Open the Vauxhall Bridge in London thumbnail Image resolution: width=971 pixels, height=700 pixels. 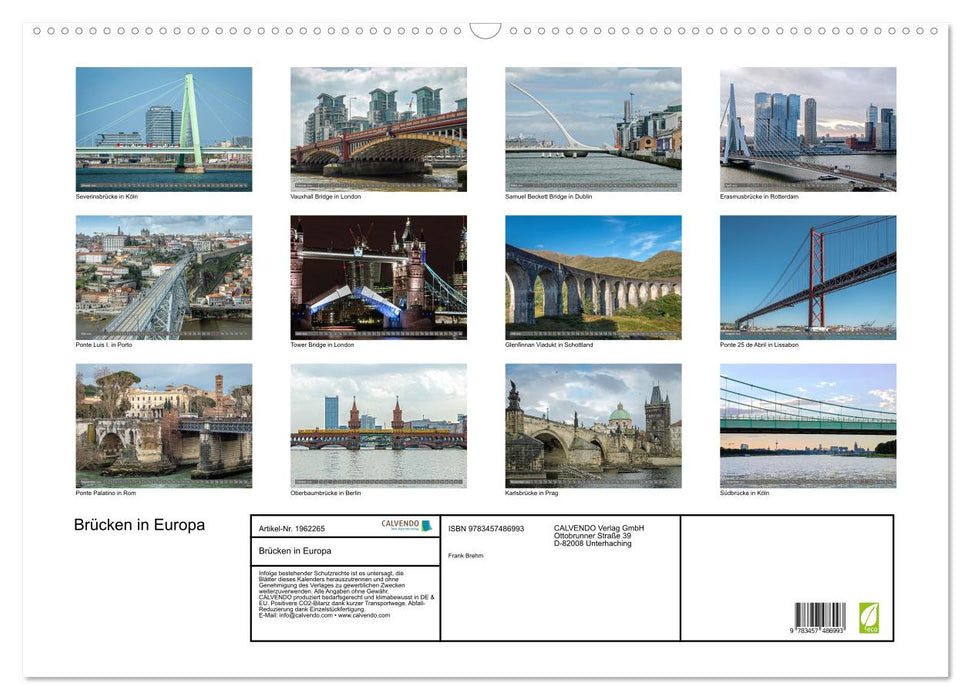pyautogui.click(x=378, y=128)
